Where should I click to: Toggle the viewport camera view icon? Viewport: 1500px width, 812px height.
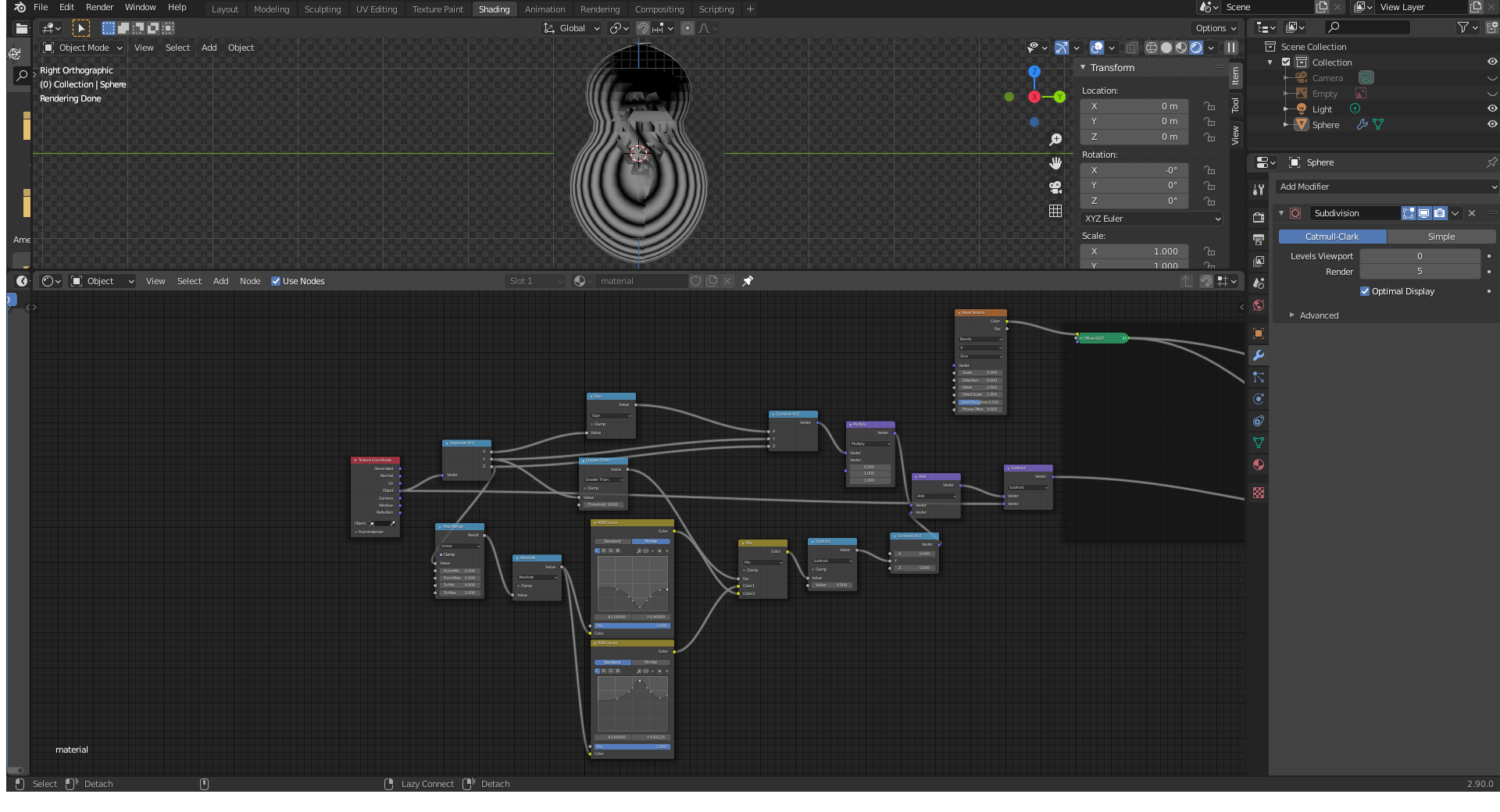click(1055, 187)
